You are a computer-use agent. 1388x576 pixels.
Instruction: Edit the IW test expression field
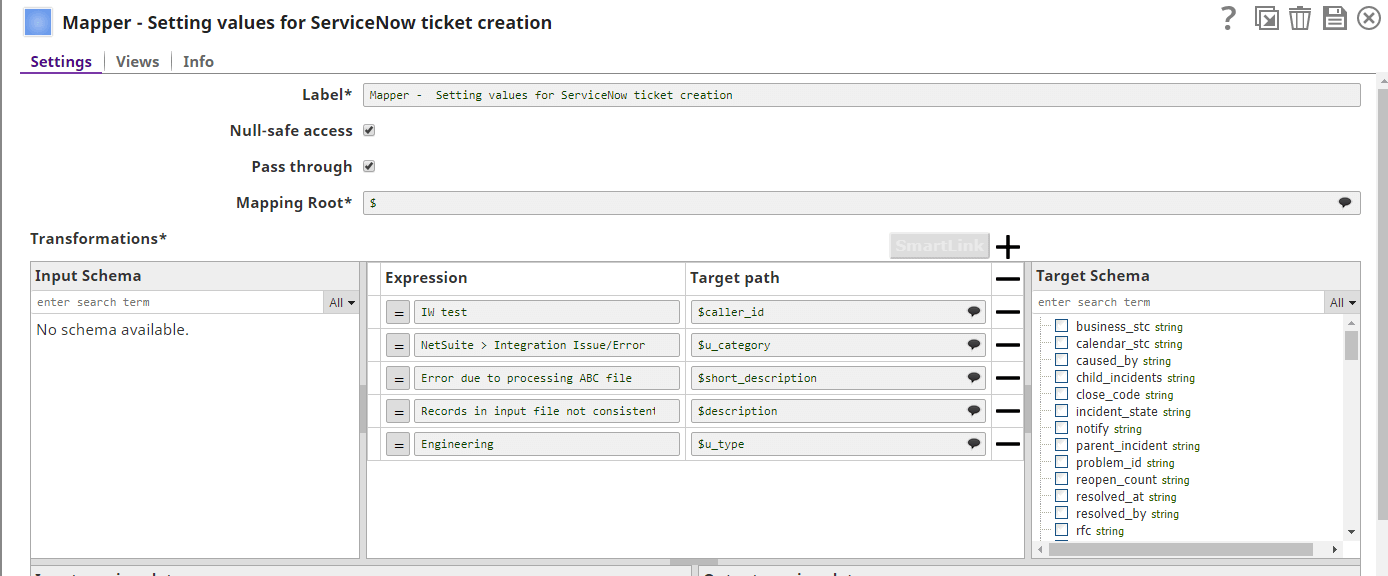click(x=546, y=313)
